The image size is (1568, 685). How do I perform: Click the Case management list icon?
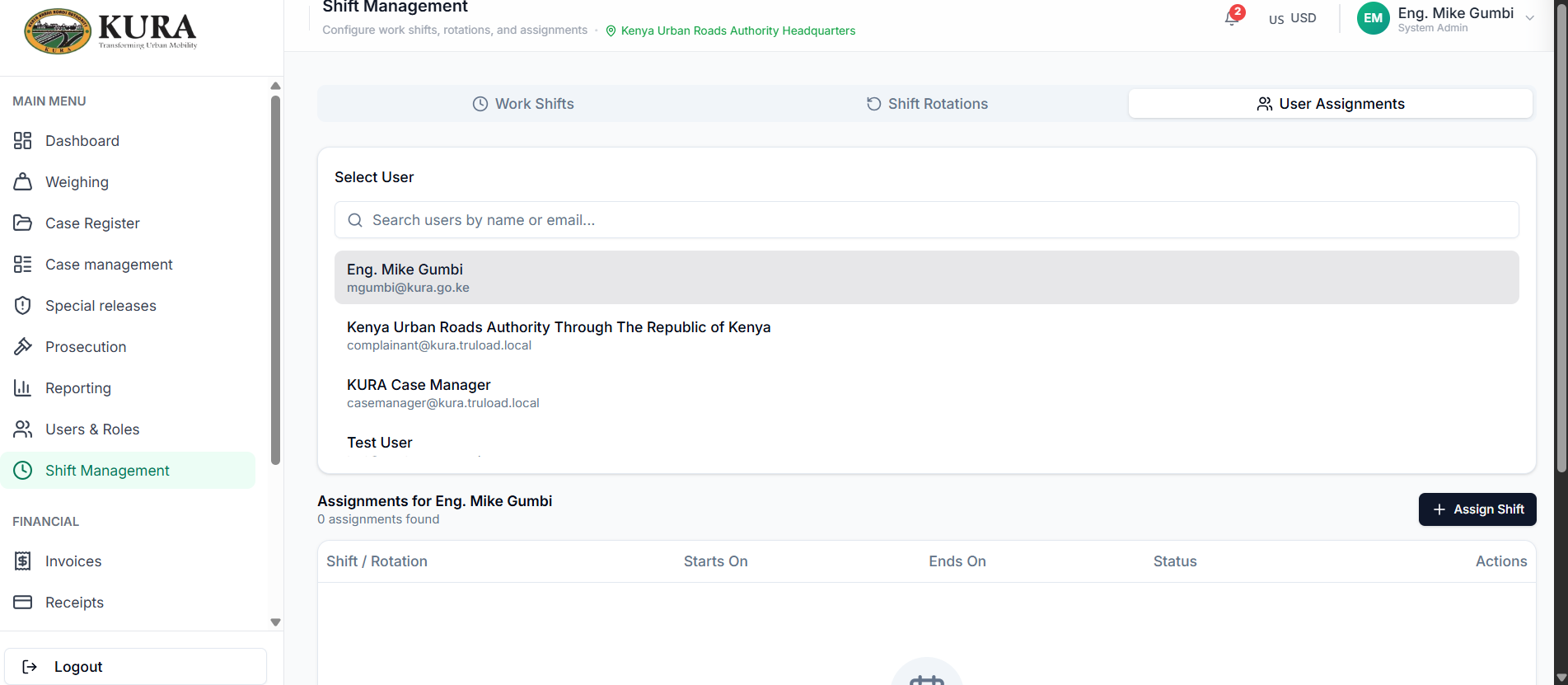click(x=23, y=265)
